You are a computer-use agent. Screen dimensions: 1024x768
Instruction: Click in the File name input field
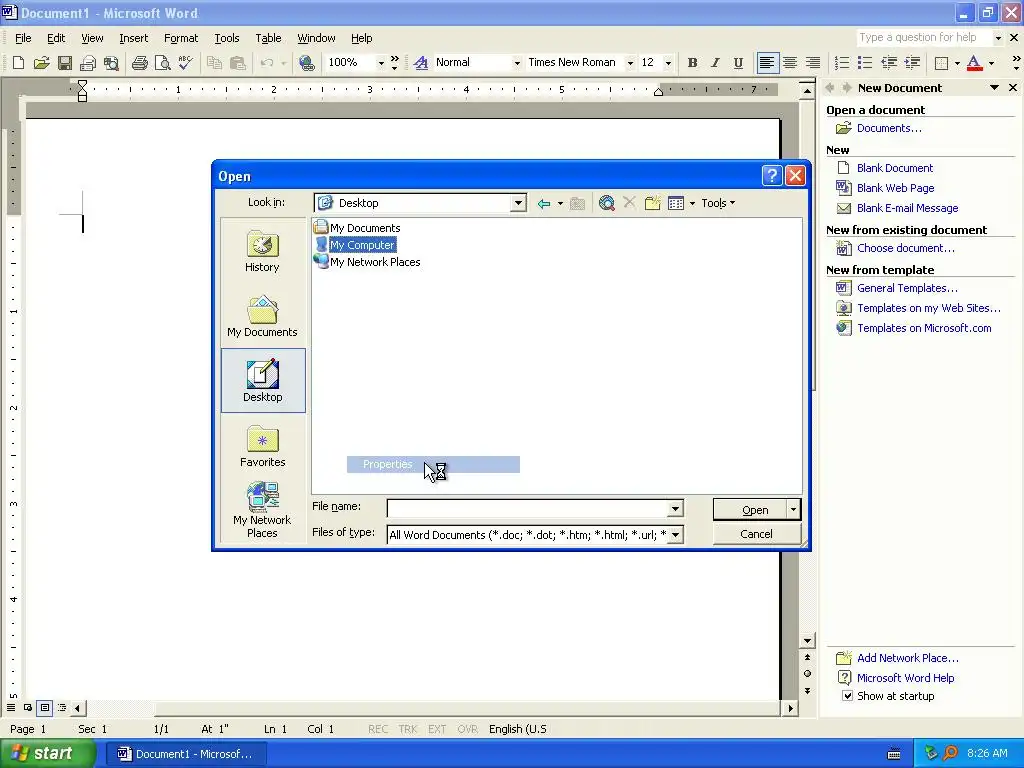pyautogui.click(x=528, y=508)
